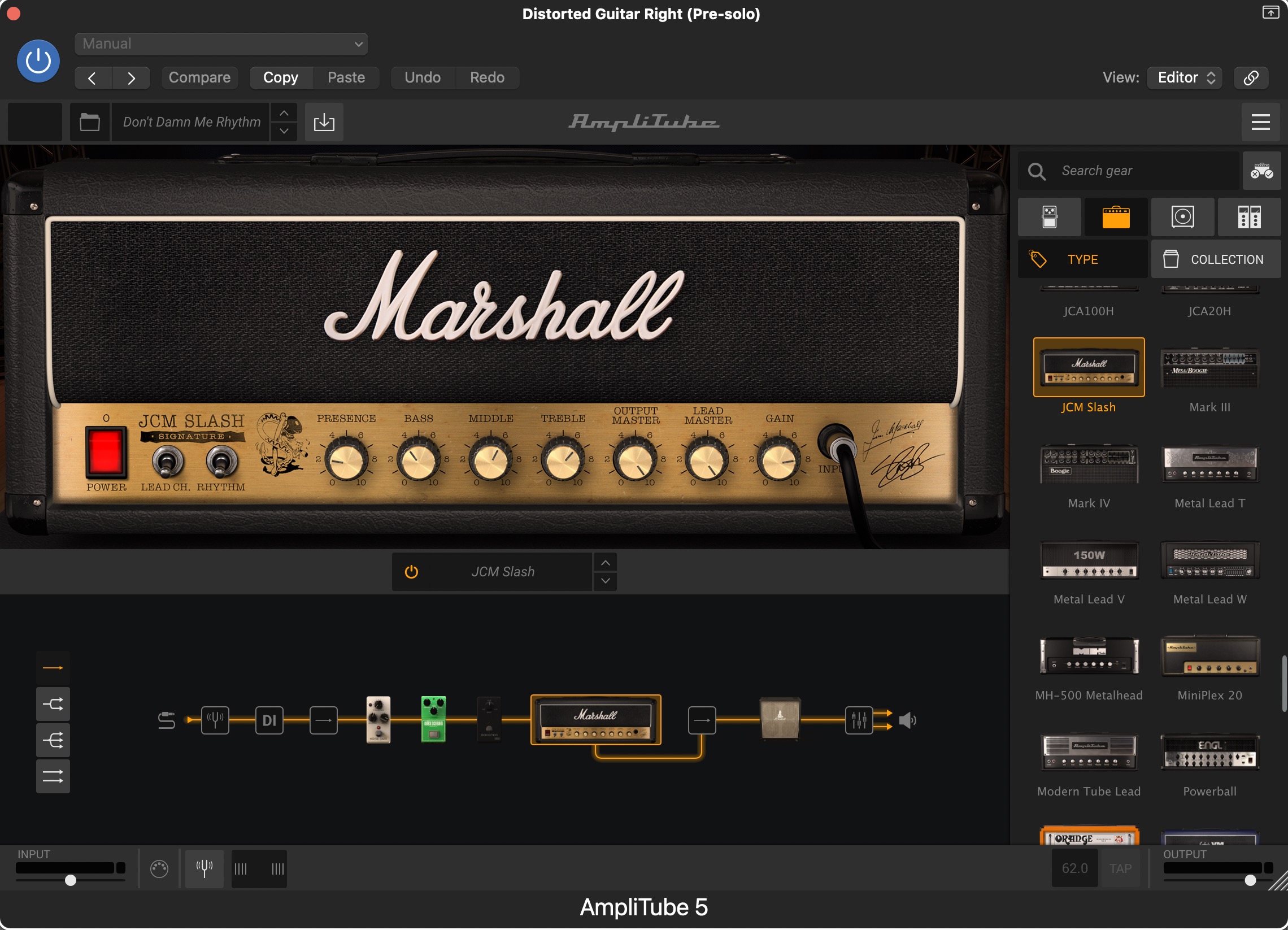Select the Mark III amp thumbnail
Screen dimensions: 1288x930
[1209, 368]
